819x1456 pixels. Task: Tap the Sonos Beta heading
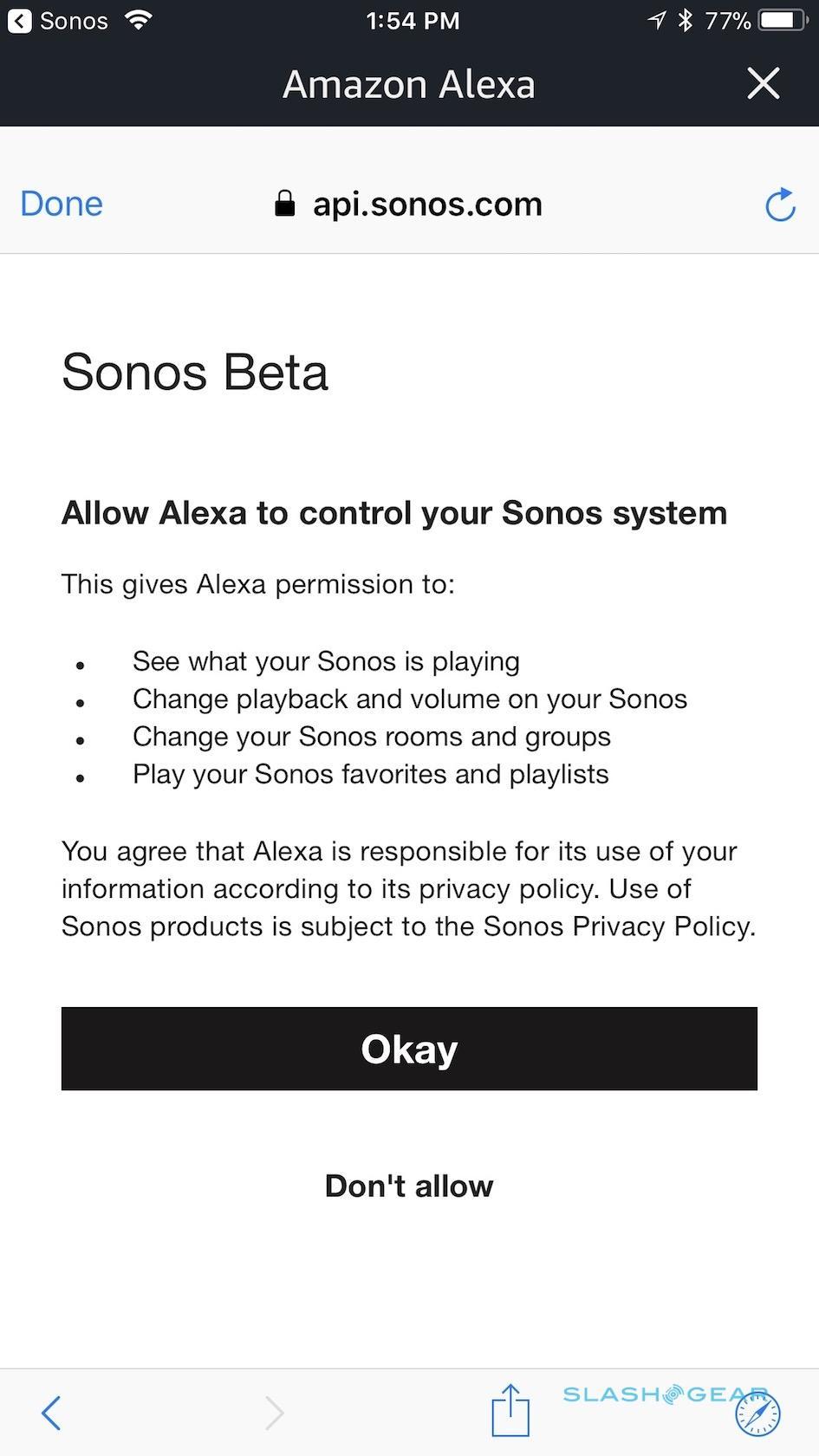tap(195, 373)
